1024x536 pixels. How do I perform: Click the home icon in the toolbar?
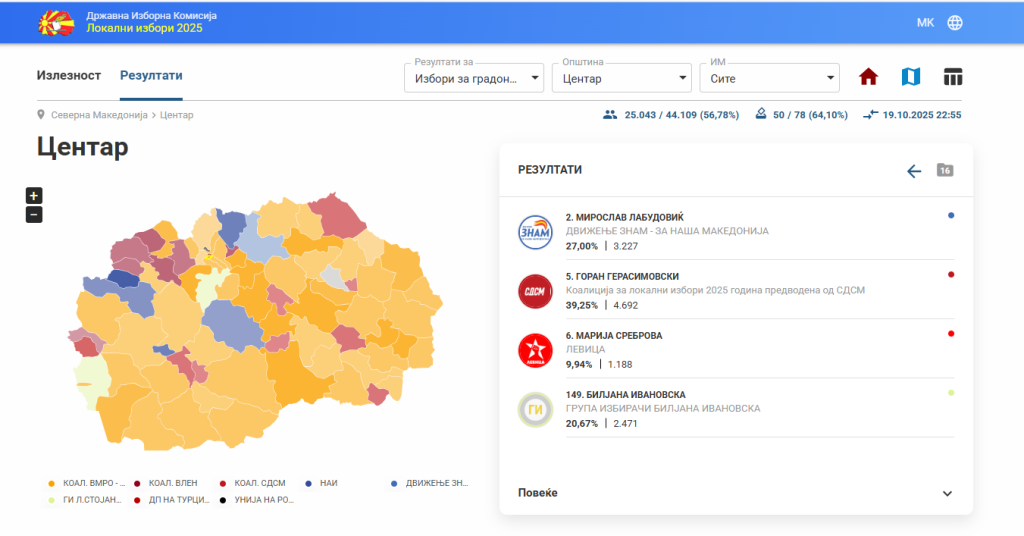coord(868,77)
